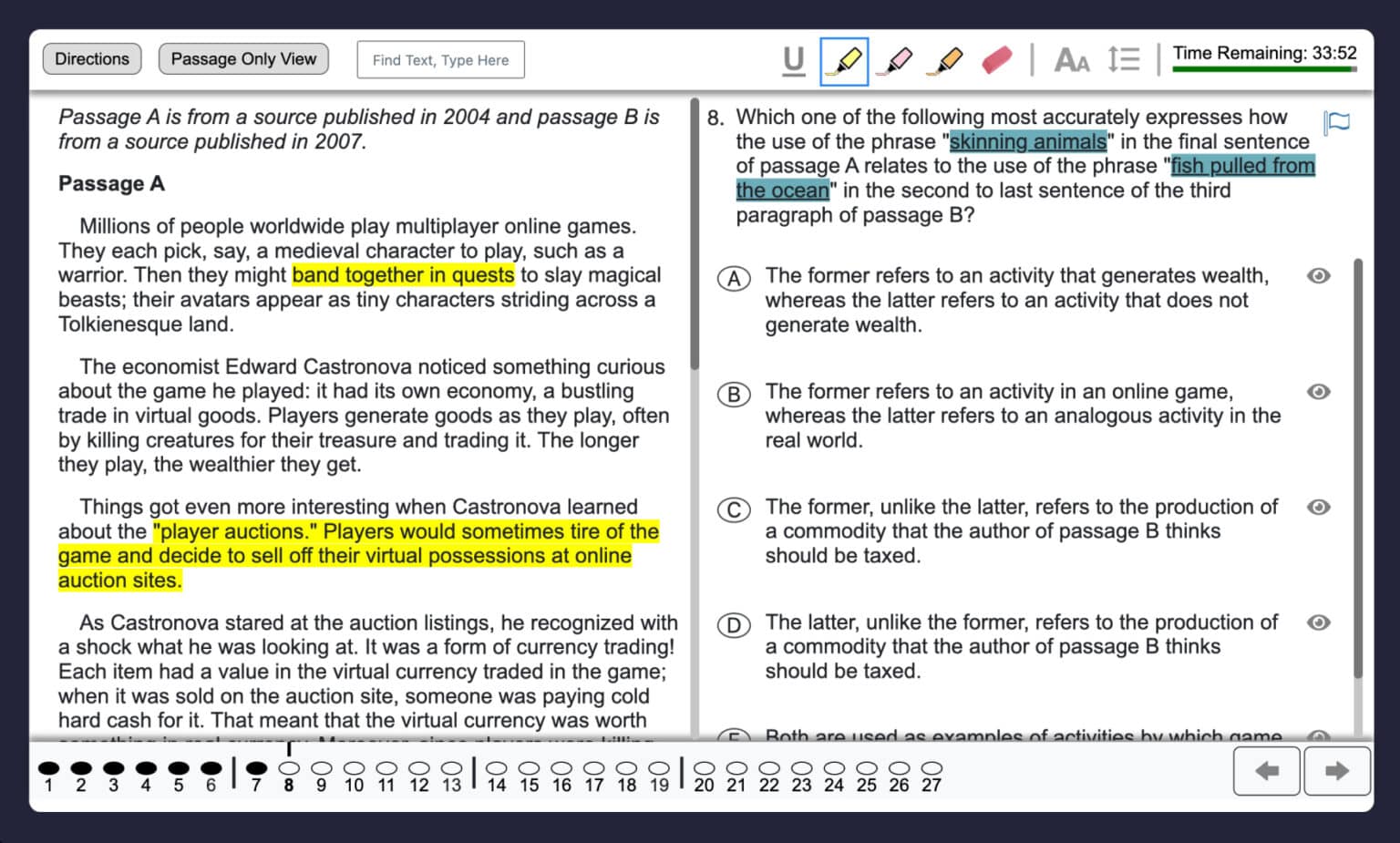Image resolution: width=1400 pixels, height=843 pixels.
Task: Select answer choice A
Action: click(734, 278)
